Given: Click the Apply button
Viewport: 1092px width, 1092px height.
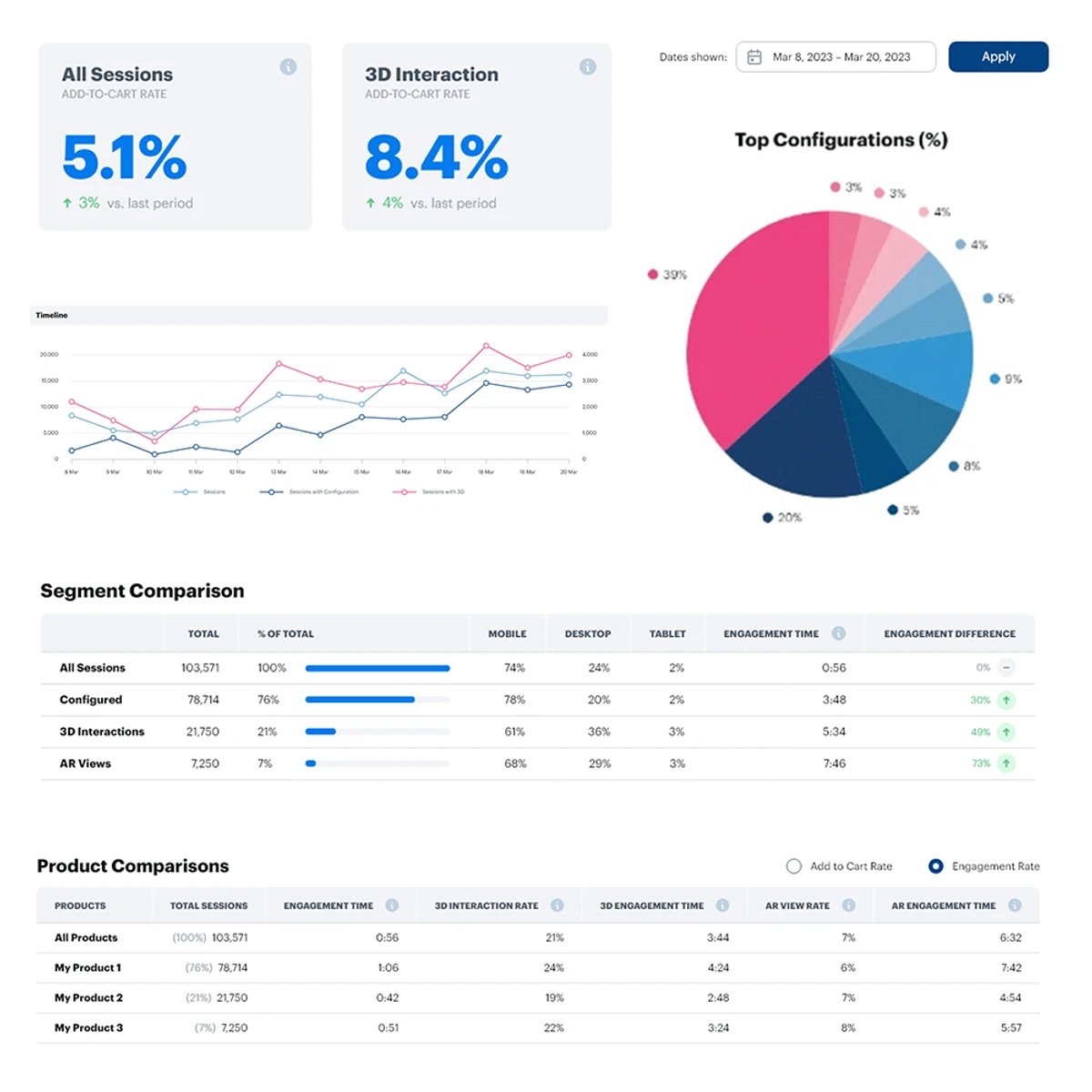Looking at the screenshot, I should pos(998,56).
